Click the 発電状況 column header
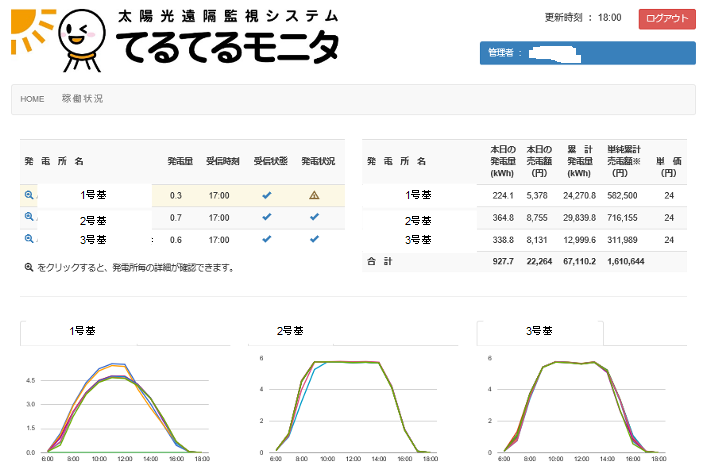 (318, 161)
